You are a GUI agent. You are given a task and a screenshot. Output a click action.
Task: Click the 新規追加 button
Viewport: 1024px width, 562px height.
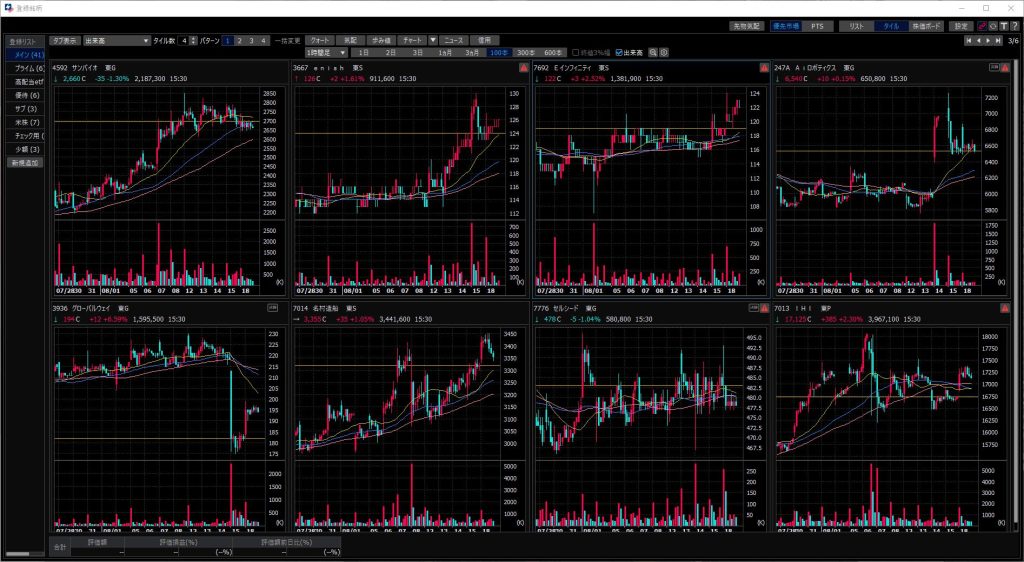click(x=25, y=162)
